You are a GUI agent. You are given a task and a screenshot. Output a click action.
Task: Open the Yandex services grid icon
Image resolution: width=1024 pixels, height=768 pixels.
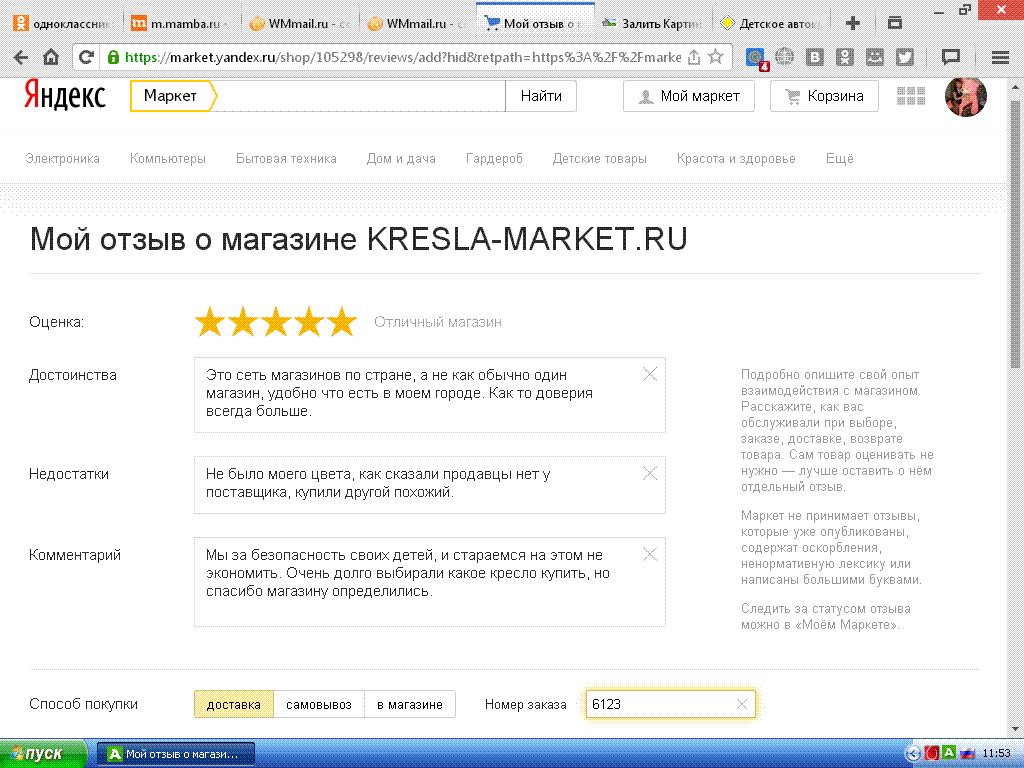(911, 96)
